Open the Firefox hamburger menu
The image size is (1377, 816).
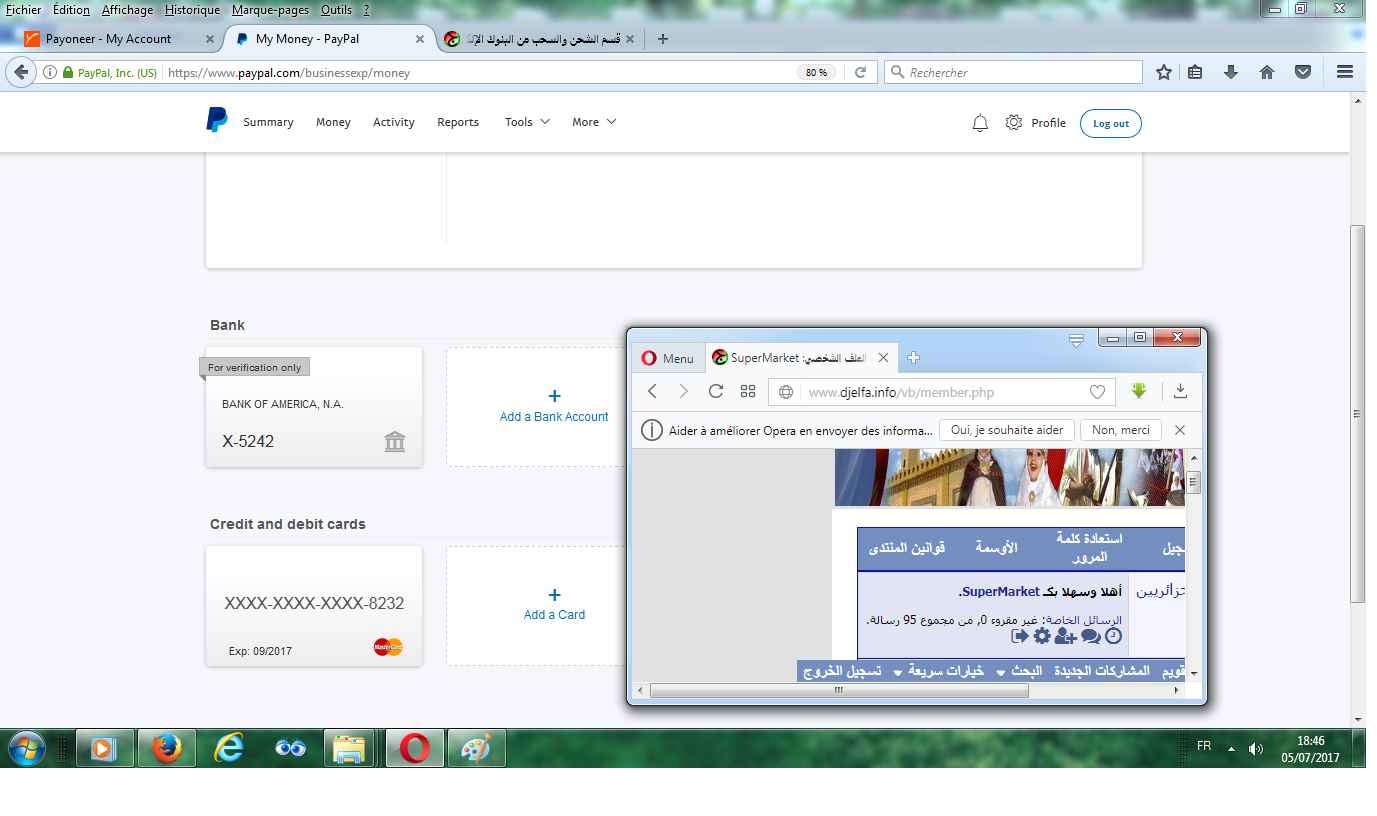click(x=1345, y=72)
